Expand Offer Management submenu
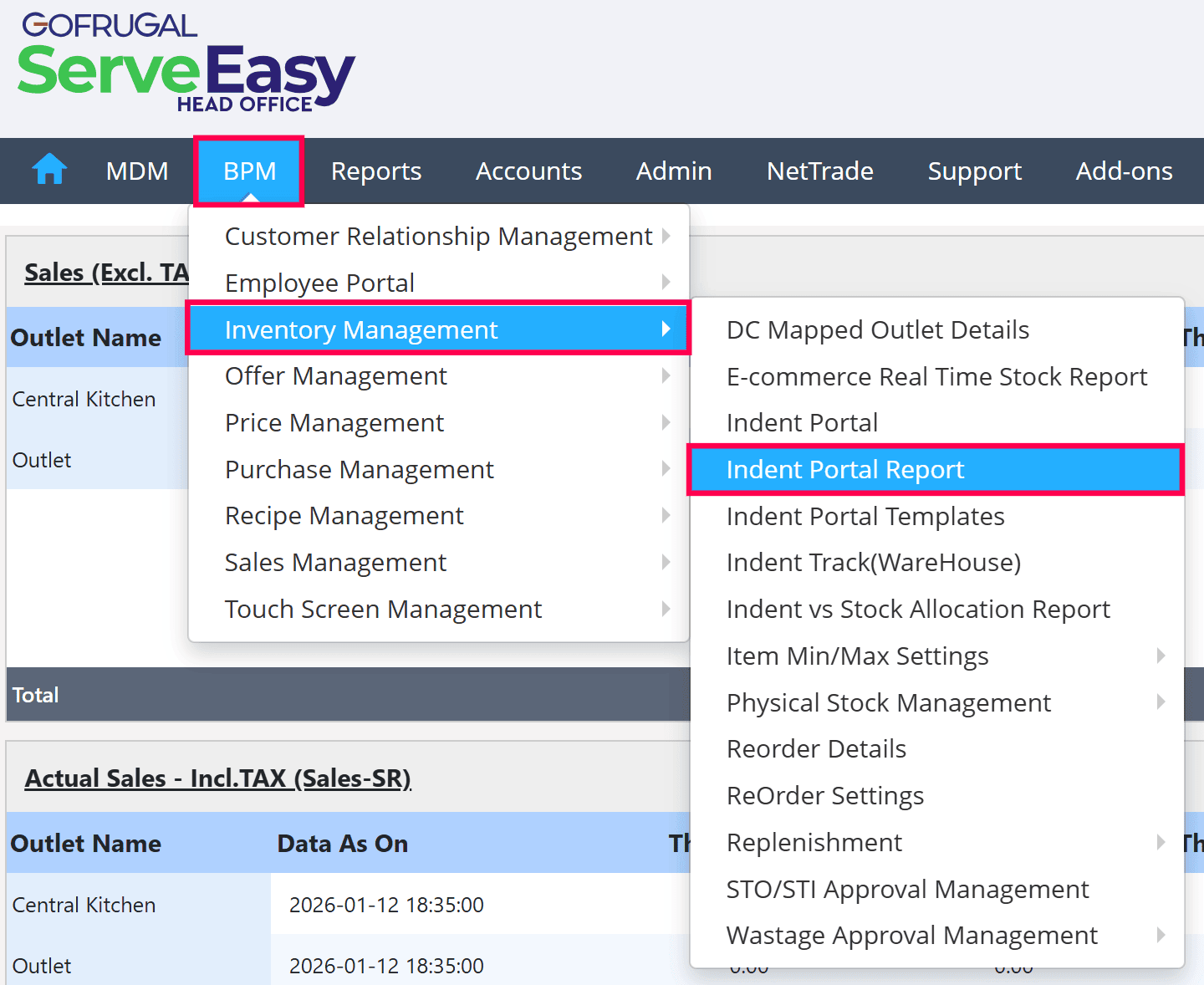Viewport: 1204px width, 985px height. tap(439, 376)
